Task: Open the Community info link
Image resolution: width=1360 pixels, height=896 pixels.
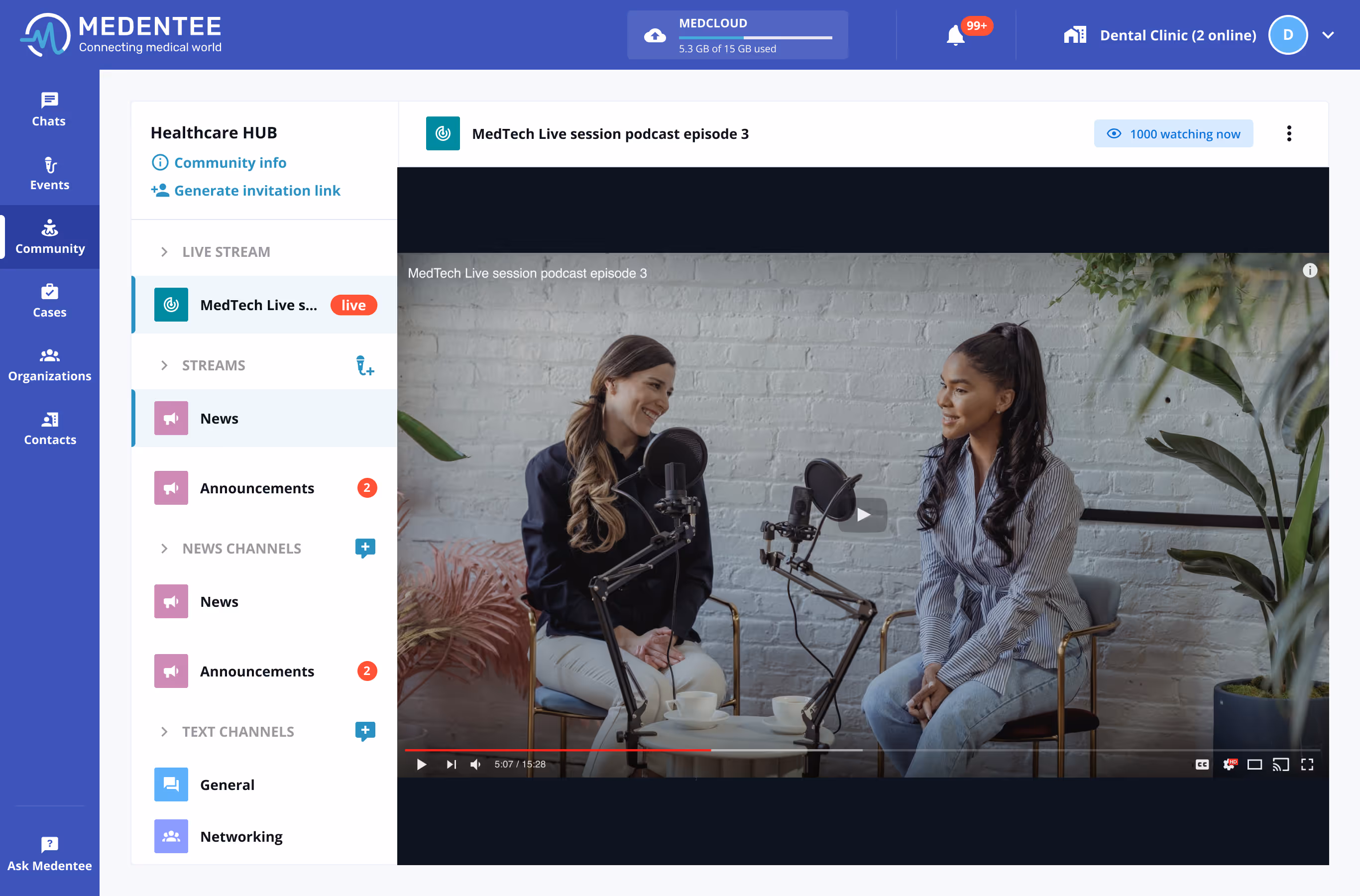Action: (x=229, y=163)
